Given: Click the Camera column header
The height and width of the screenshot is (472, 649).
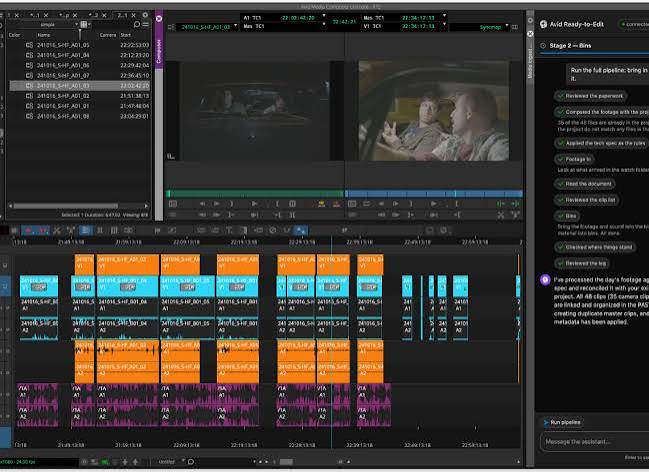Looking at the screenshot, I should (108, 35).
